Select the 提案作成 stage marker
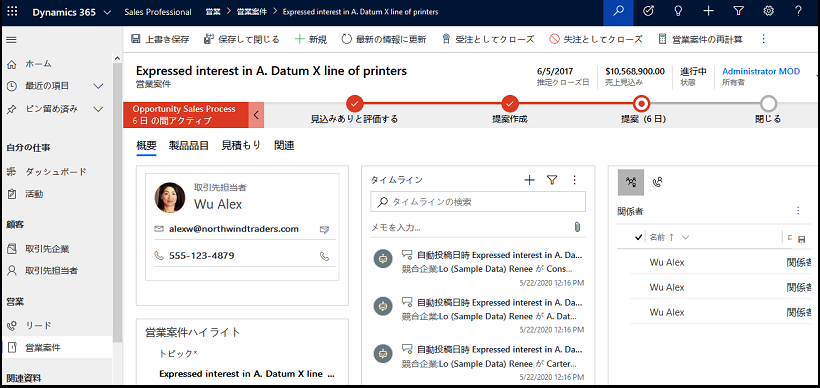 tap(510, 104)
